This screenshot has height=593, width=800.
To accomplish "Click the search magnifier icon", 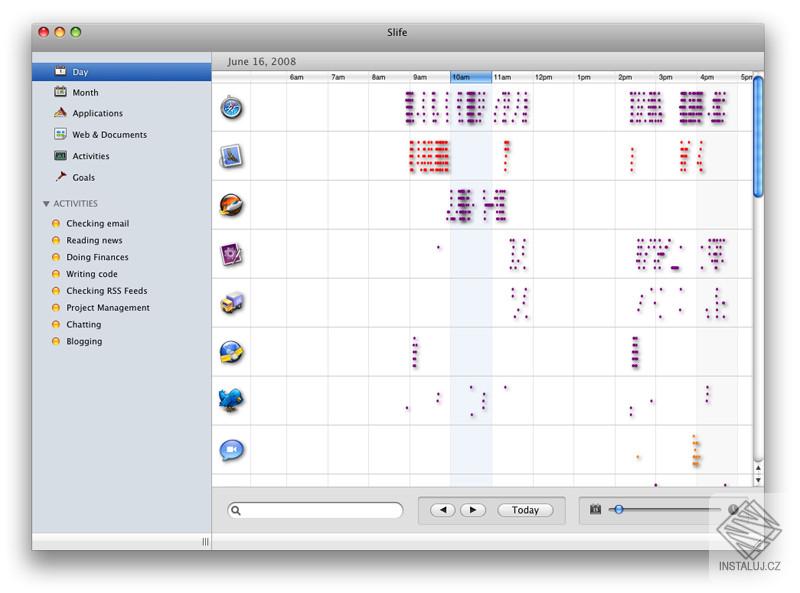I will coord(236,510).
